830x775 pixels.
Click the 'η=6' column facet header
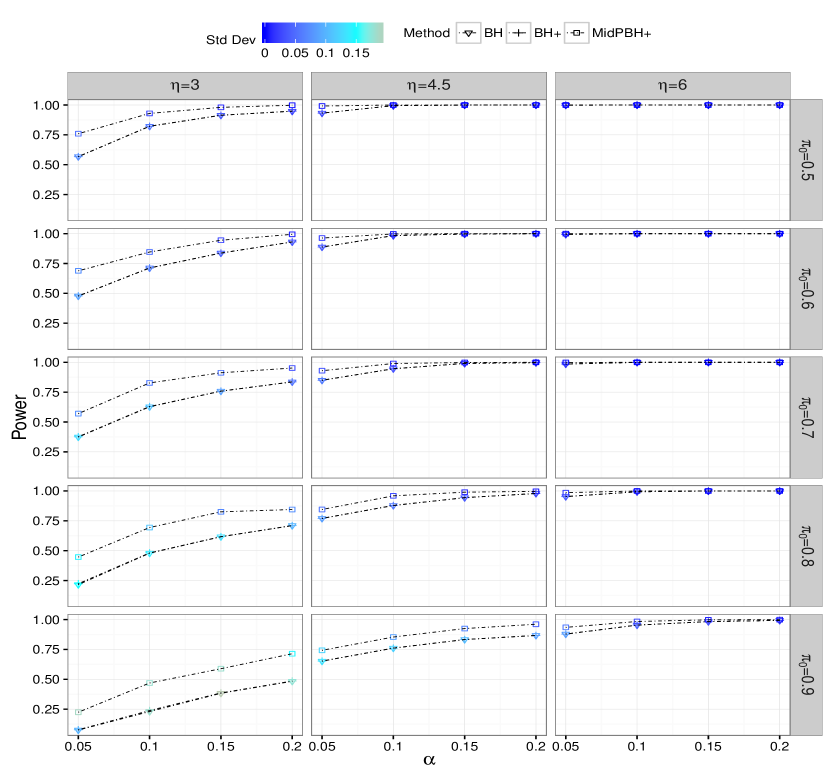click(673, 85)
